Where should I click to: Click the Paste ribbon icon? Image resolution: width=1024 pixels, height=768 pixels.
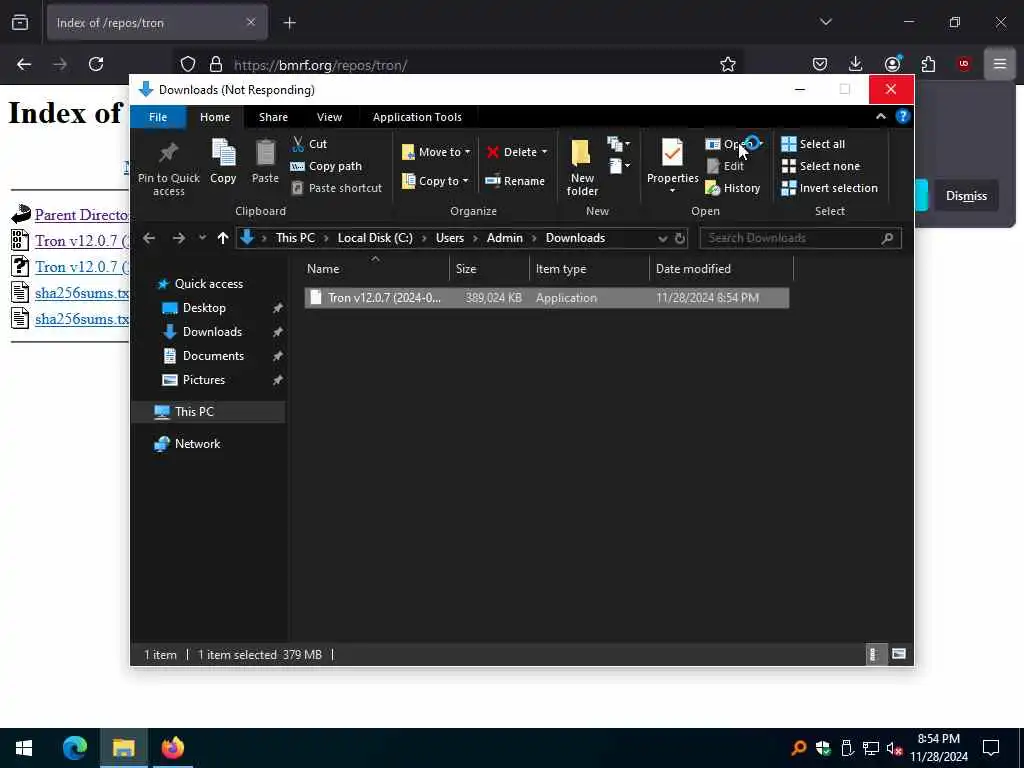coord(265,162)
